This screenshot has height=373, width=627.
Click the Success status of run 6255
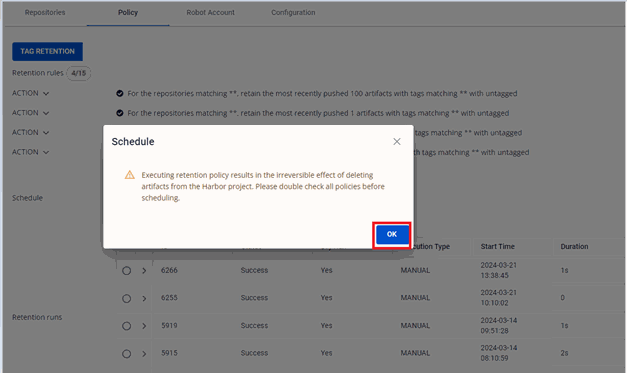254,298
